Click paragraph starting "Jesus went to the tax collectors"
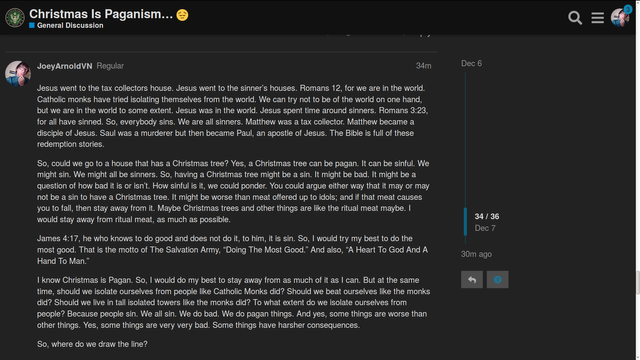Screen dimensions: 640x360 (x=233, y=116)
